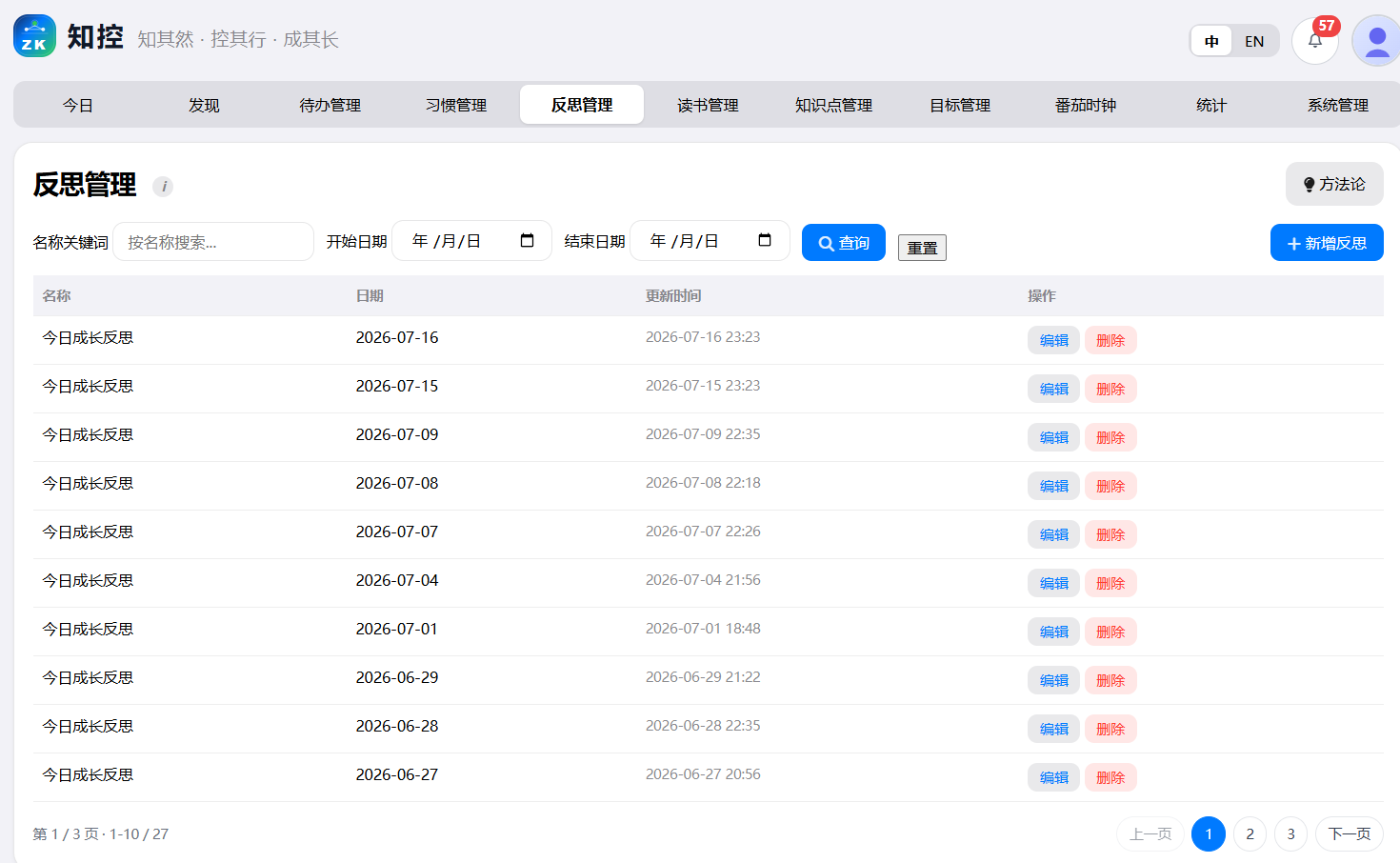Open the 习惯管理 tab
This screenshot has height=863, width=1400.
pos(455,105)
